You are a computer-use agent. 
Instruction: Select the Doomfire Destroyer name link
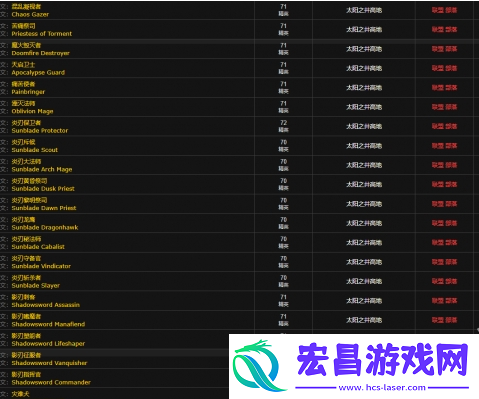[41, 53]
